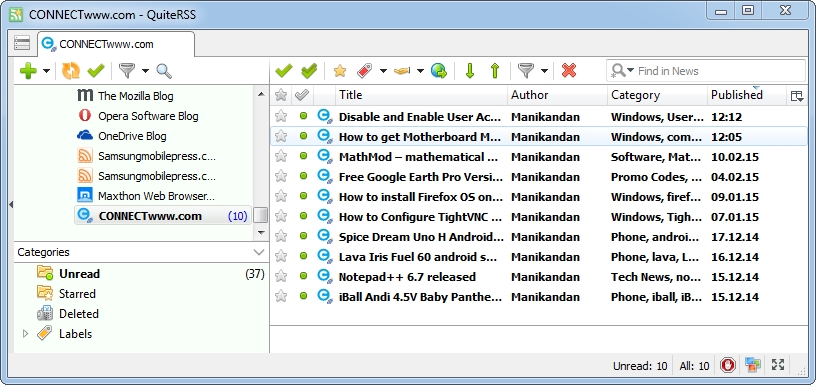Click the orange Update all feeds icon

[x=71, y=71]
